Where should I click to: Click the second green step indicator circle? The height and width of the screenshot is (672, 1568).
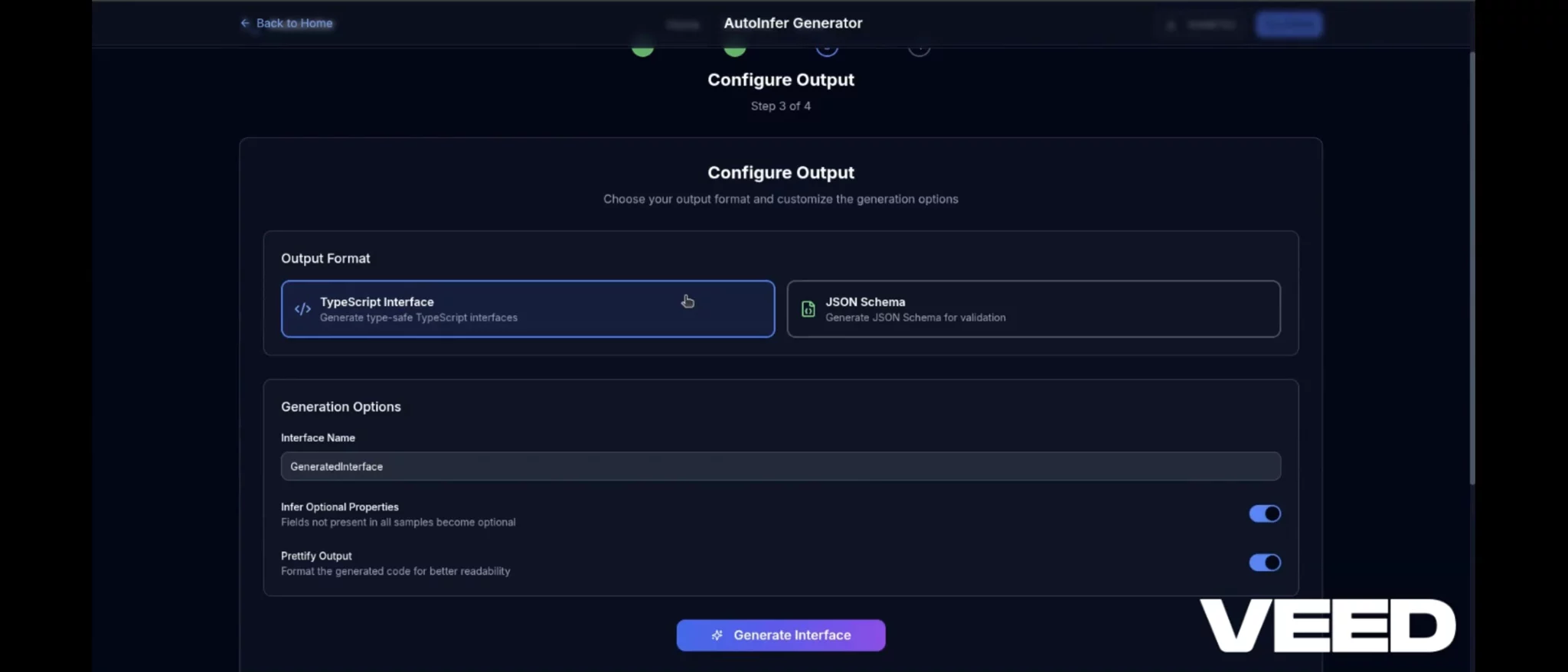[735, 49]
